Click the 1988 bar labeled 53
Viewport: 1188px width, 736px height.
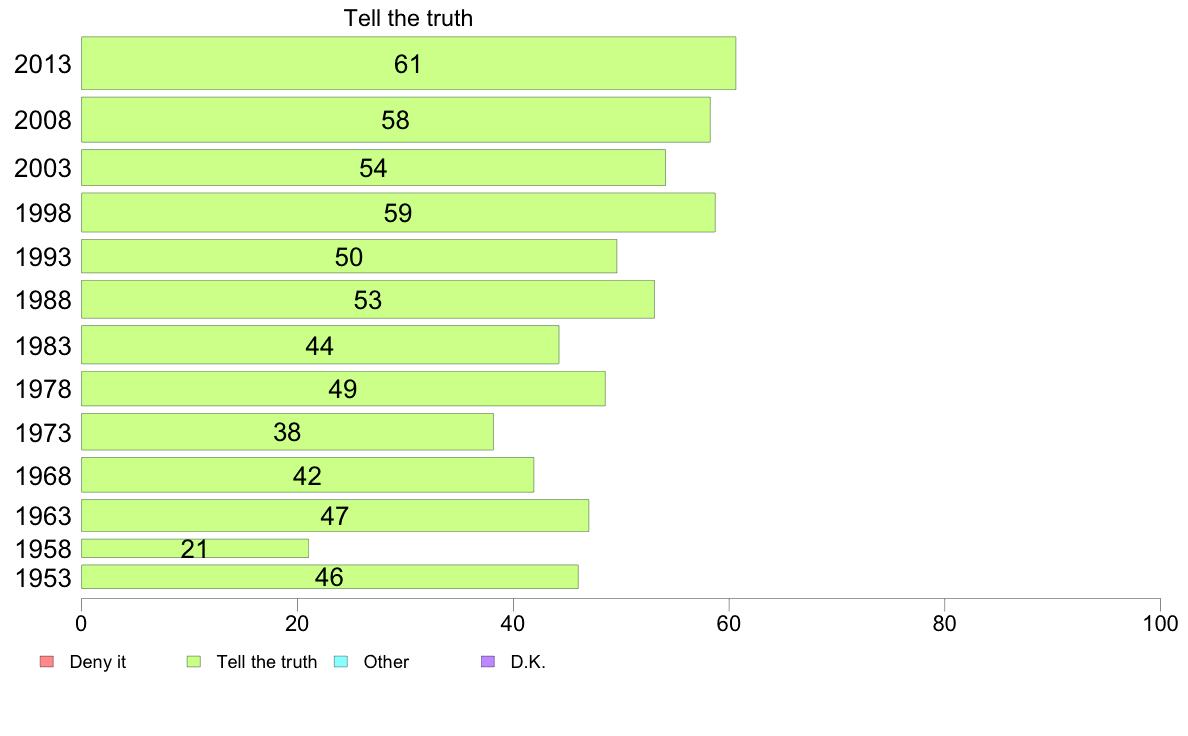point(367,299)
